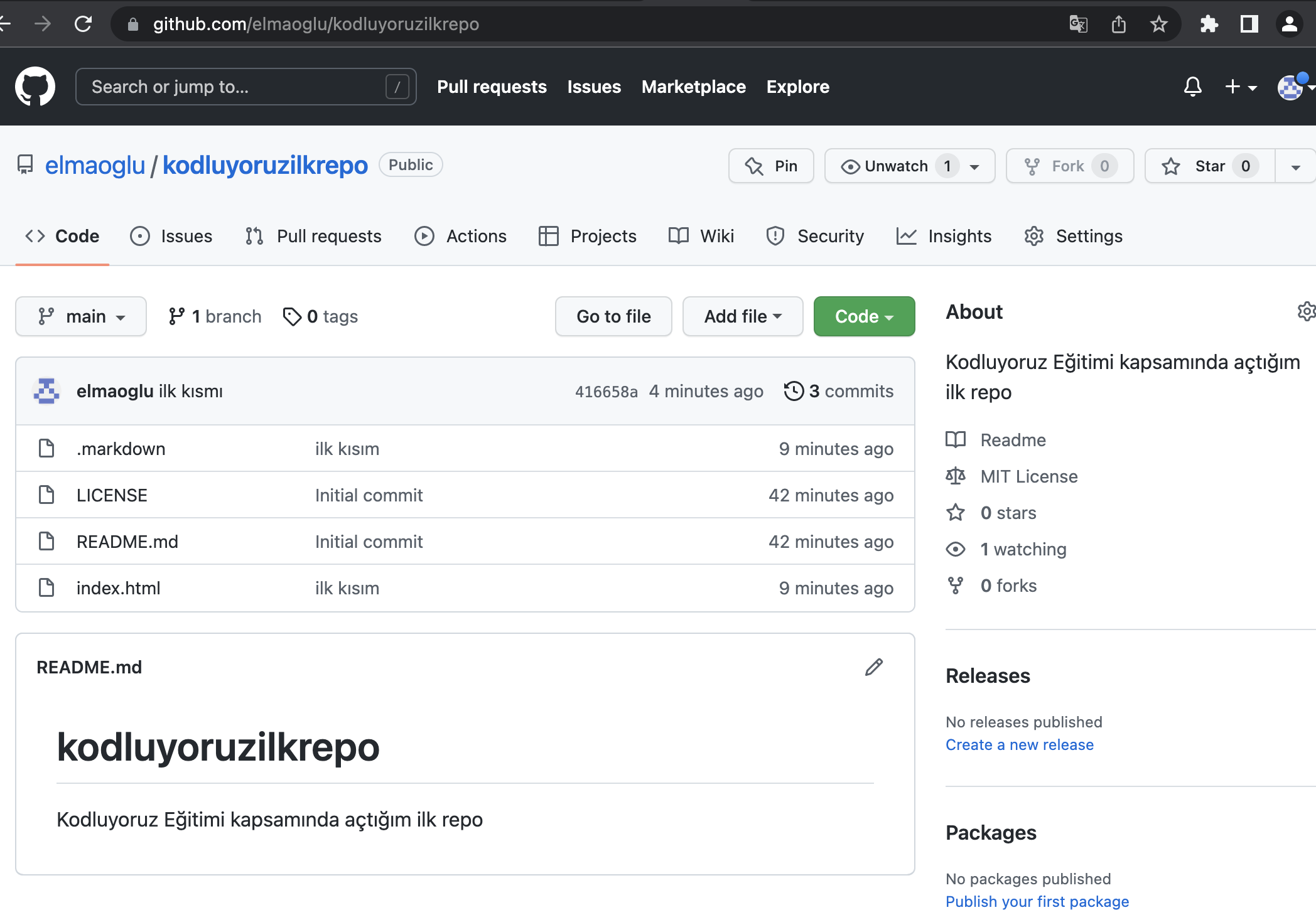
Task: Go to the Insights tab
Action: [x=944, y=236]
